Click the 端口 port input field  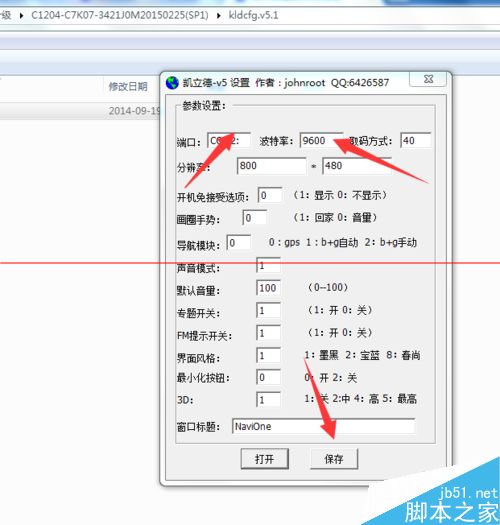point(229,141)
